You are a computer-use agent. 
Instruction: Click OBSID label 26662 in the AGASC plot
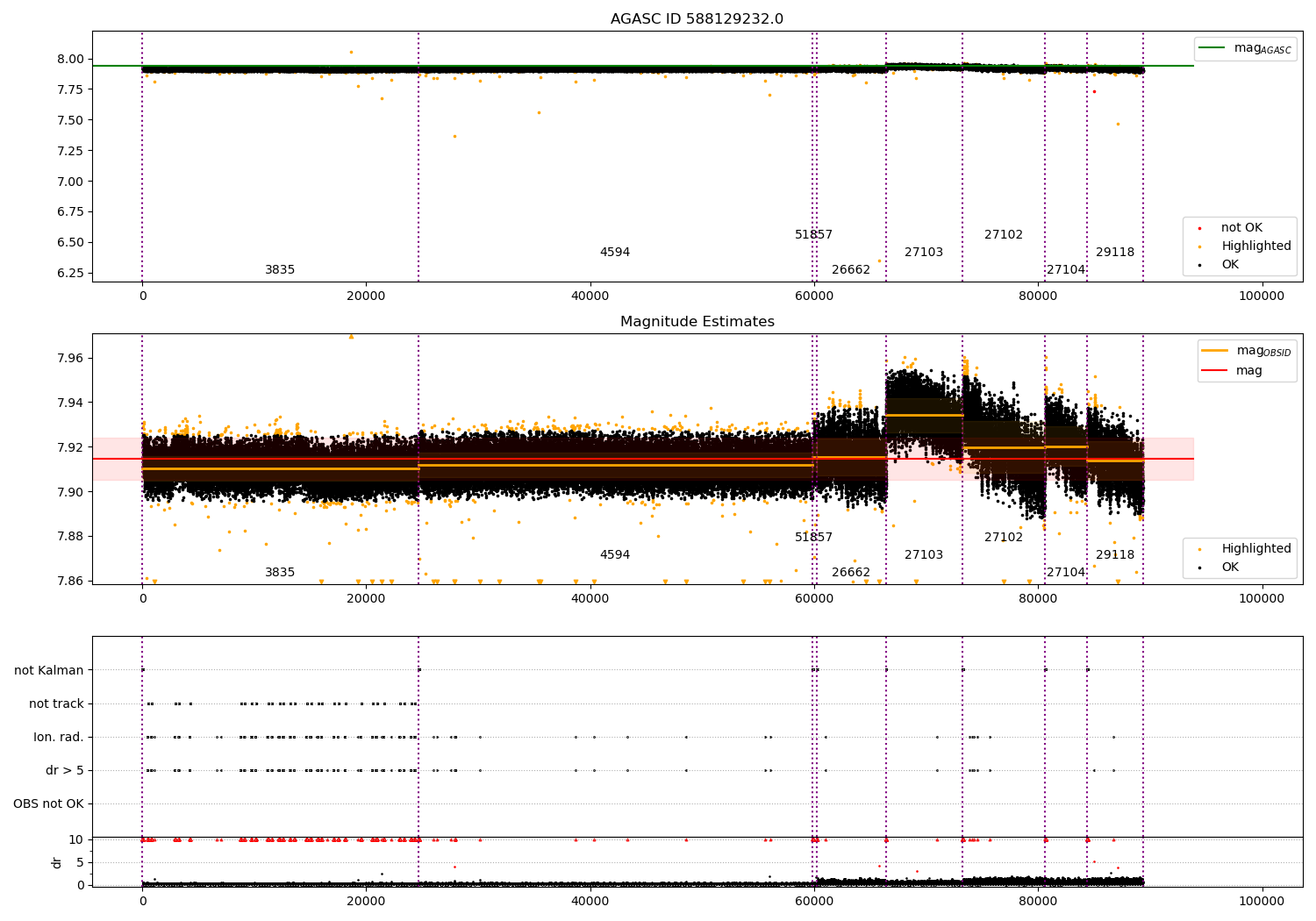[851, 270]
